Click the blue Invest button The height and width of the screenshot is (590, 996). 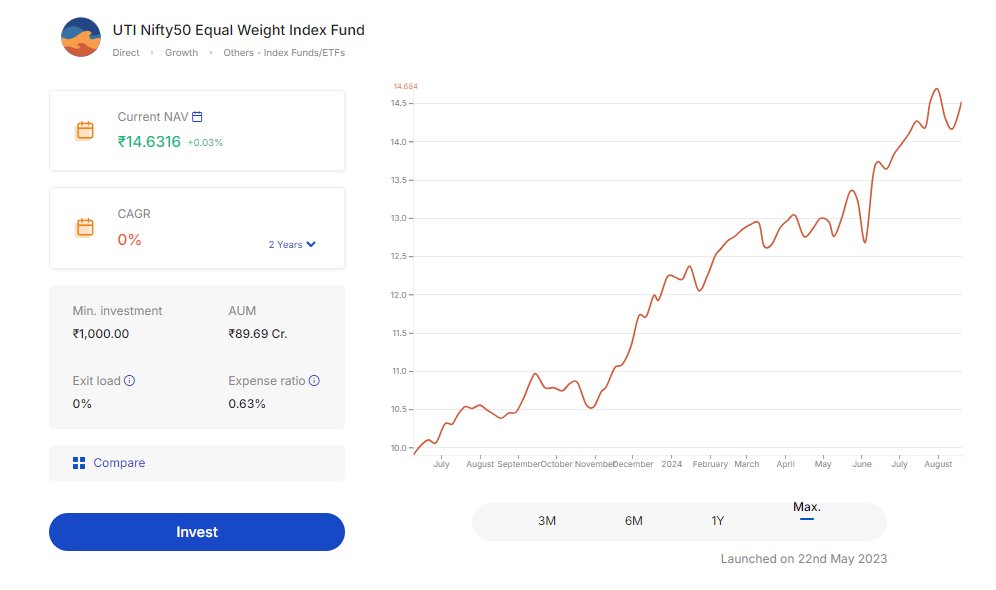pyautogui.click(x=197, y=532)
